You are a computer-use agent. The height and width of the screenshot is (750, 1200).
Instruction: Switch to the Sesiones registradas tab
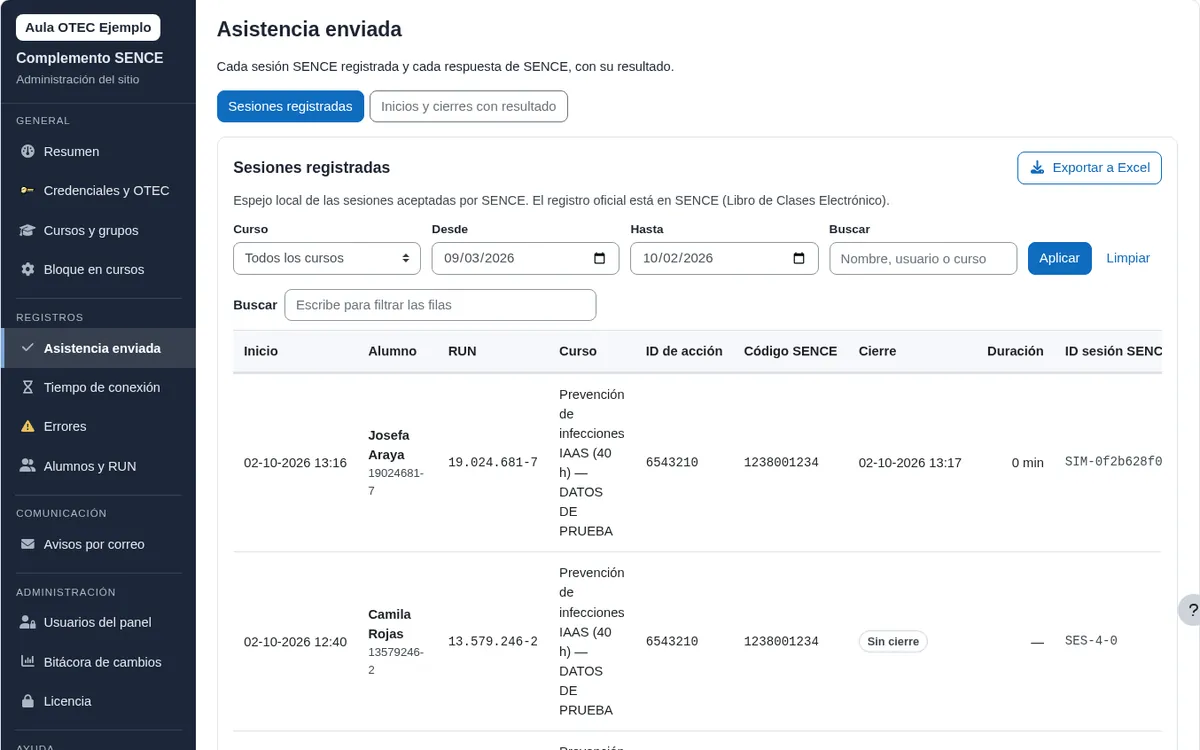(x=290, y=106)
